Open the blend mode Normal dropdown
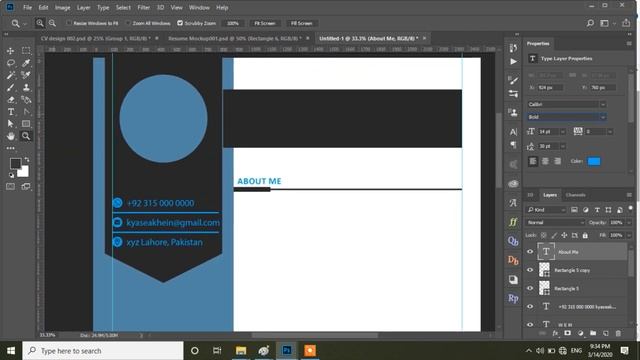 [556, 222]
